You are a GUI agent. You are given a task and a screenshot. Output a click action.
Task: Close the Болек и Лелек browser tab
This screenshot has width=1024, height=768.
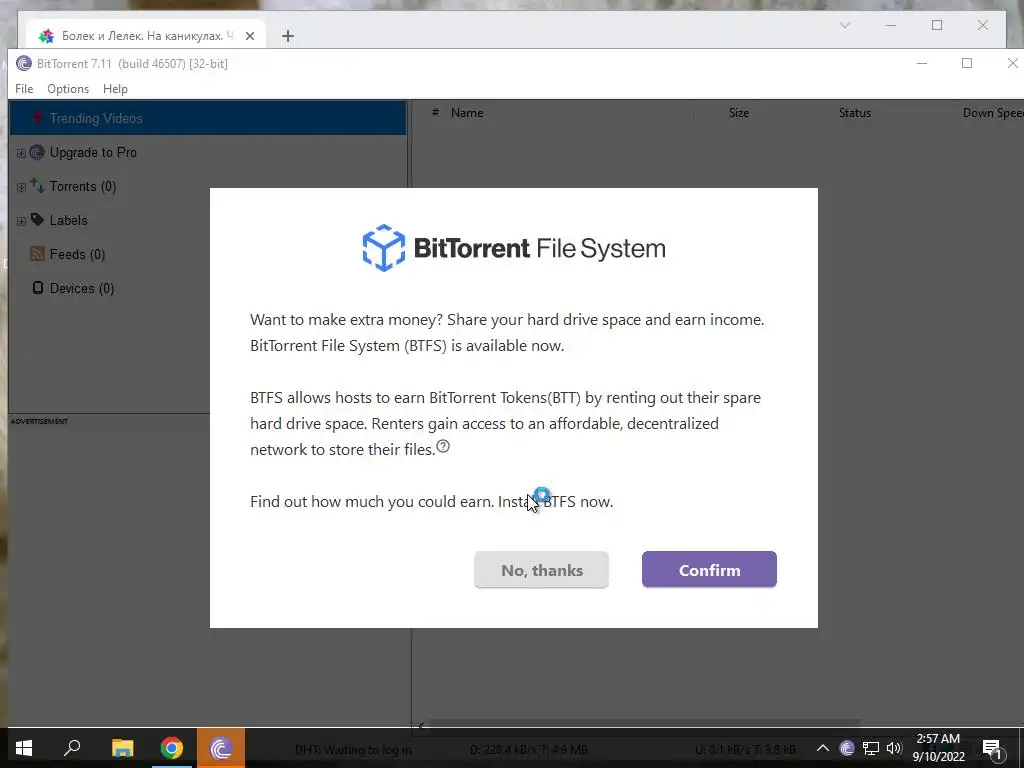(249, 36)
